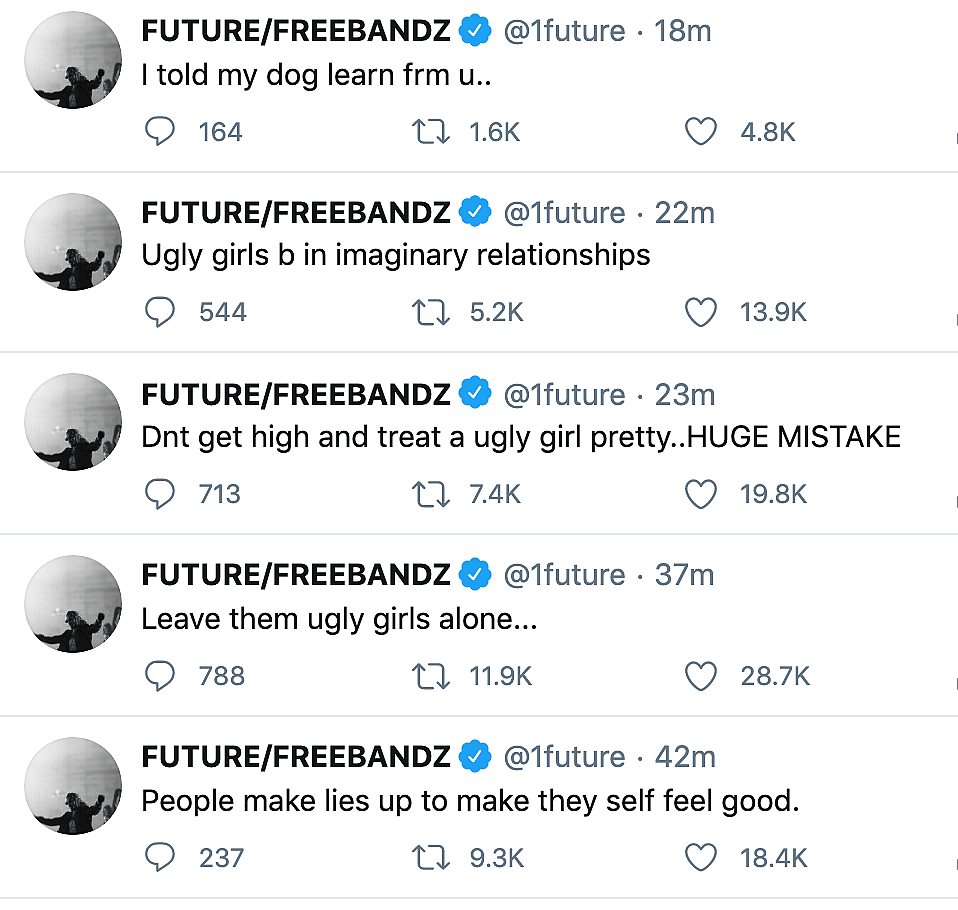Viewport: 958px width, 910px height.
Task: Reply to the "Leave them ugly girls alone" tweet
Action: 161,676
